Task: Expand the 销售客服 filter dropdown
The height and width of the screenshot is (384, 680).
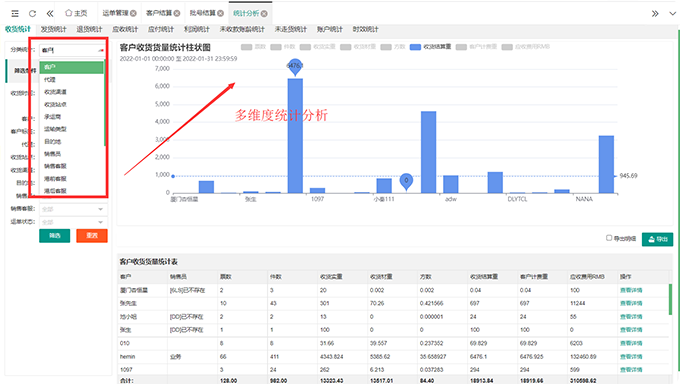Action: (x=73, y=209)
